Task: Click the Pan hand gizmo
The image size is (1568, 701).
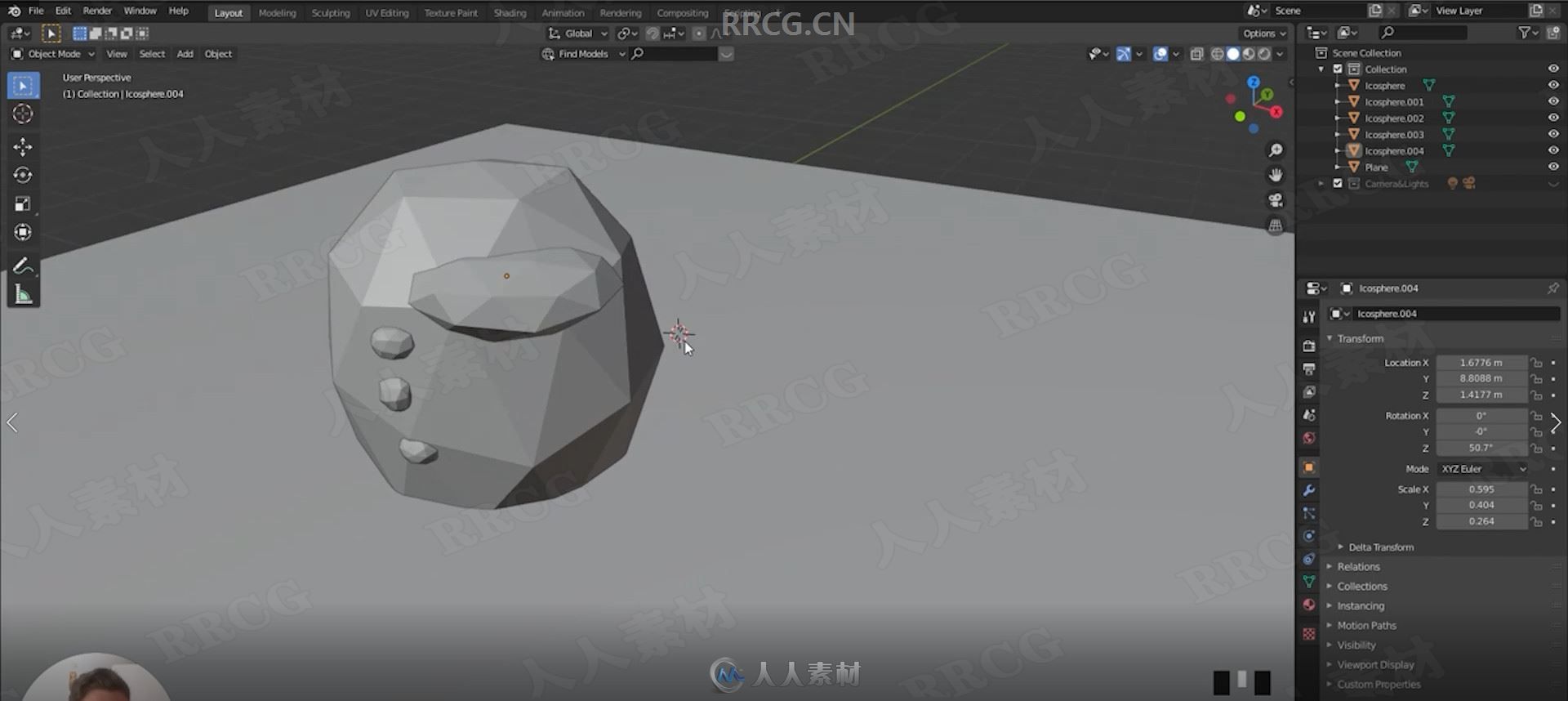Action: 1275,175
